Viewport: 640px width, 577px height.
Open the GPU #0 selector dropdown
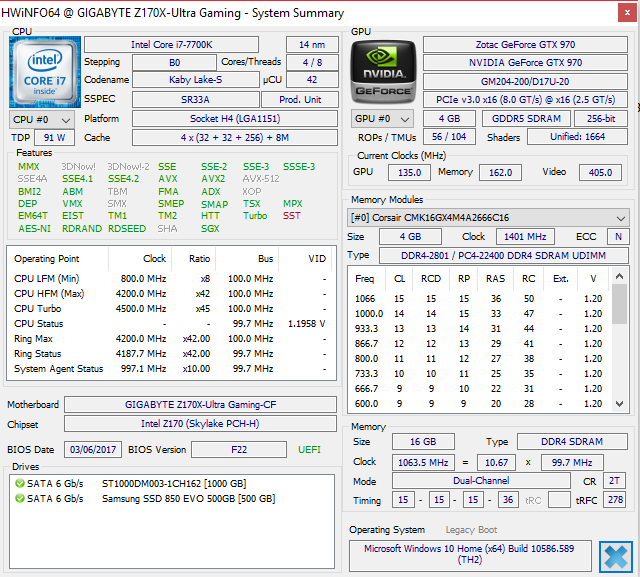pos(382,119)
